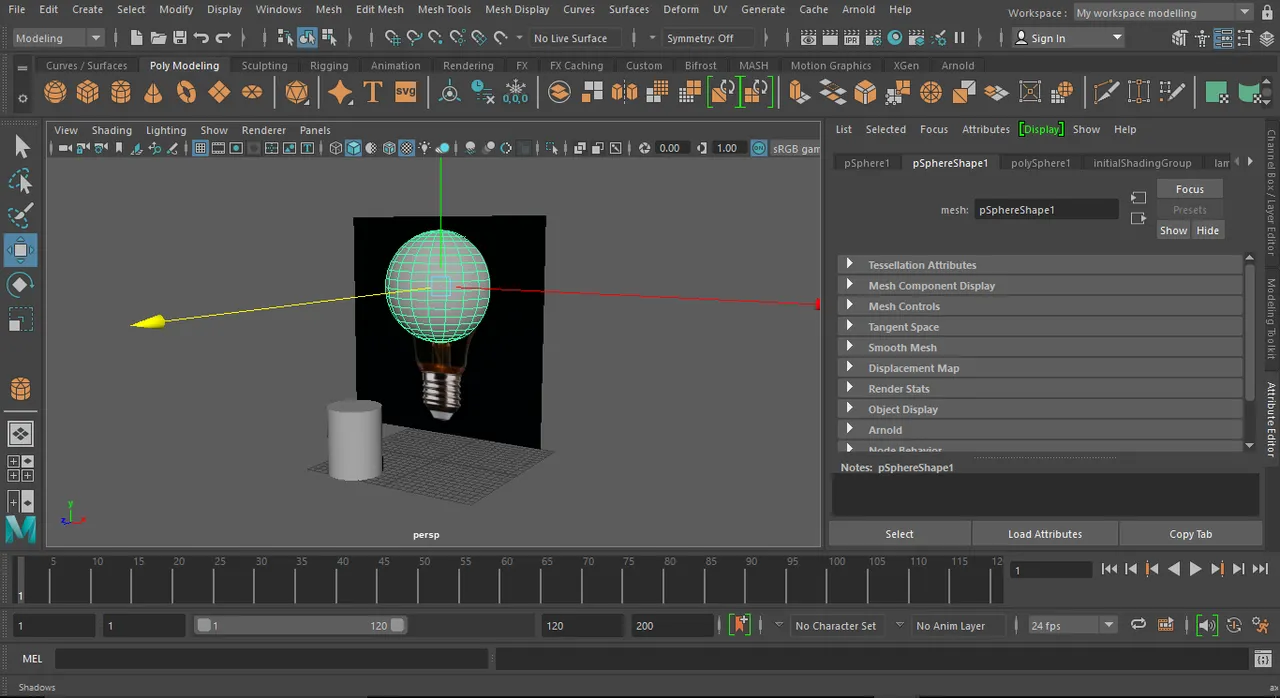Expand the Render Stats section

pyautogui.click(x=1040, y=389)
